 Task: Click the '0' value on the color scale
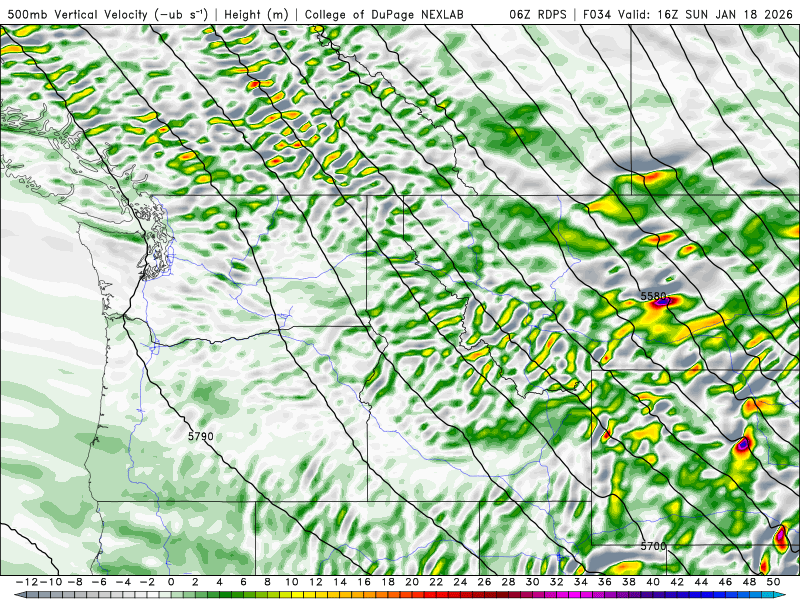(171, 582)
